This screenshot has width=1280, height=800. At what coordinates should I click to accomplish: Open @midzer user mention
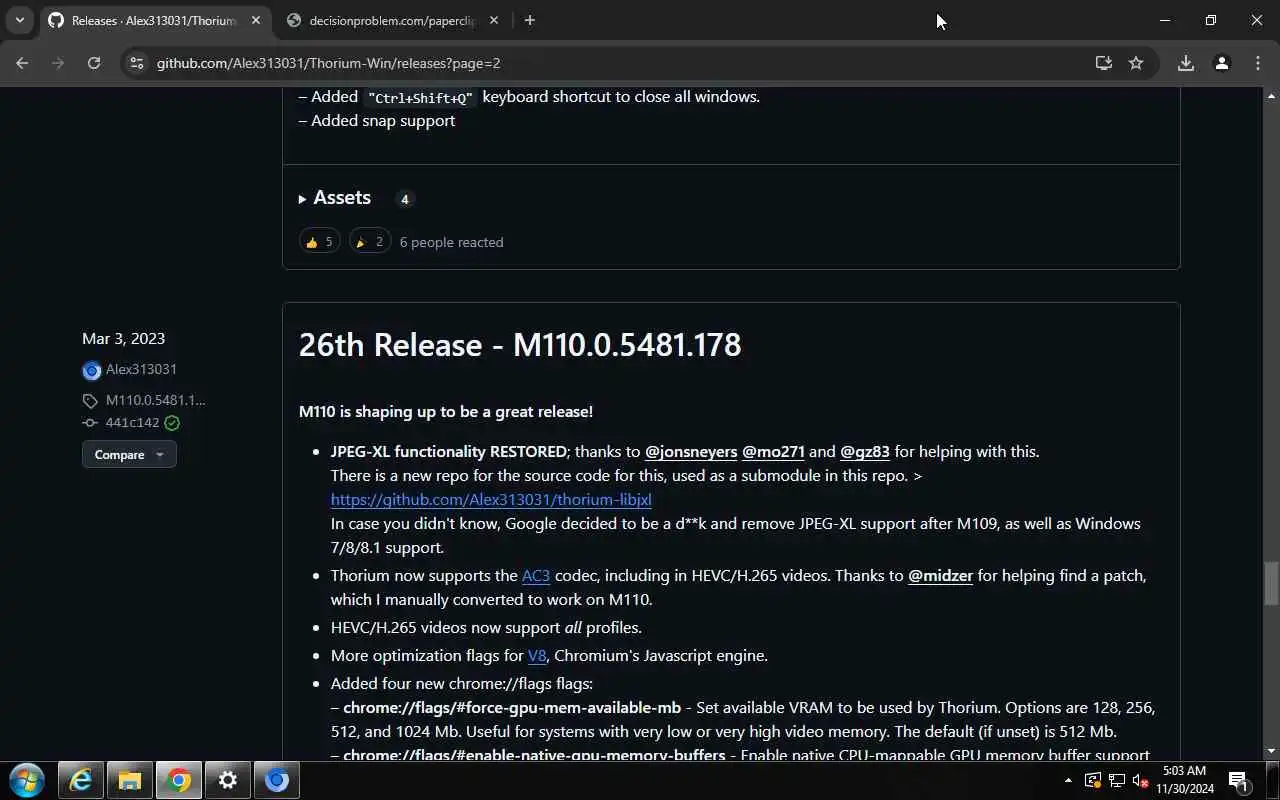940,576
